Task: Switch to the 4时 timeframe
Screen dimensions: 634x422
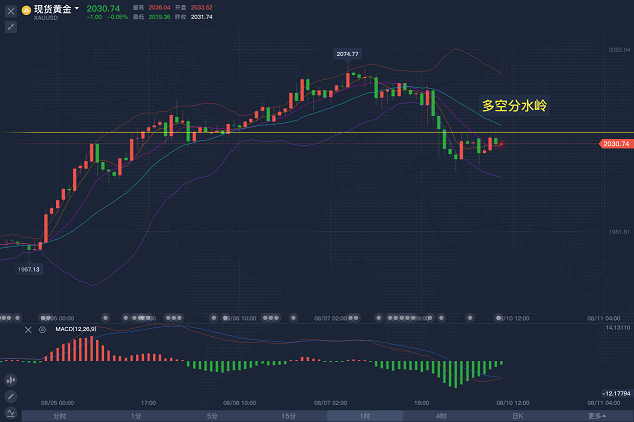Action: pyautogui.click(x=440, y=415)
